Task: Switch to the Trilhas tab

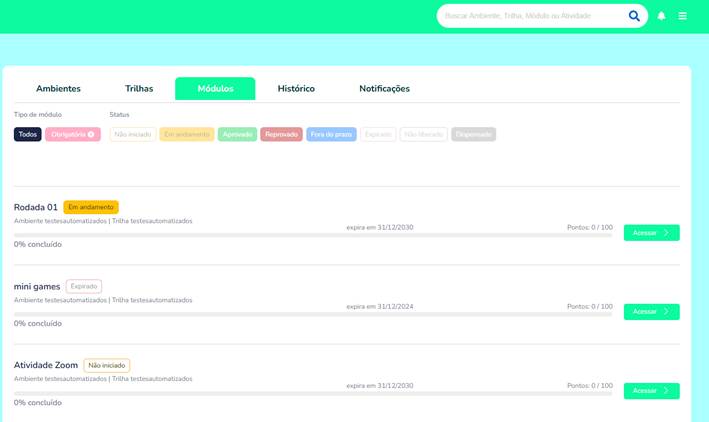Action: 139,89
